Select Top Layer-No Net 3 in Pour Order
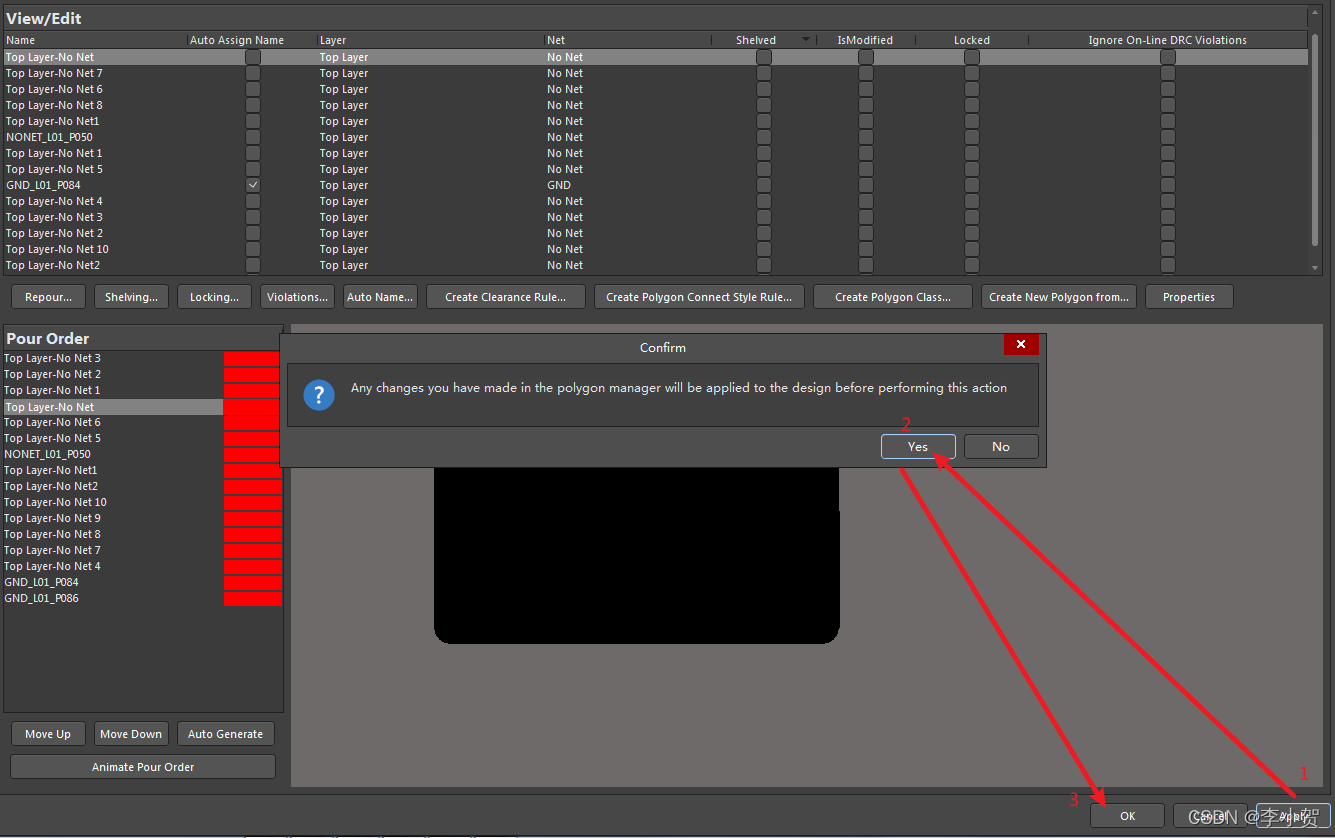The height and width of the screenshot is (838, 1335). [x=113, y=358]
